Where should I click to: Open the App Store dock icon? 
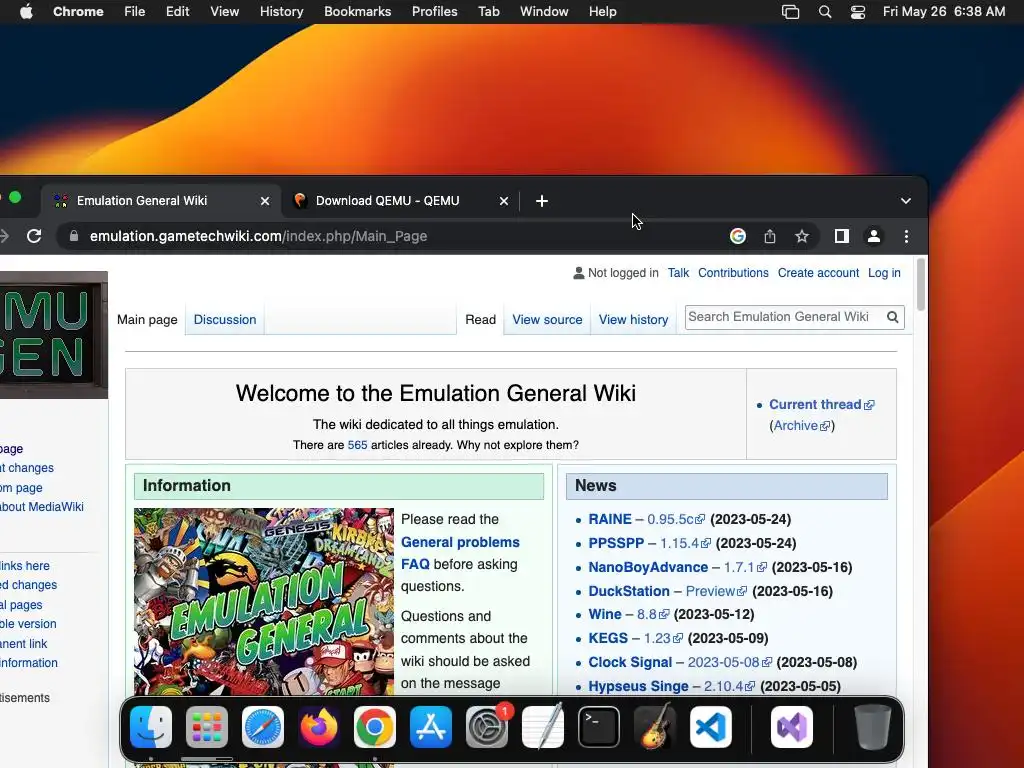[x=431, y=727]
